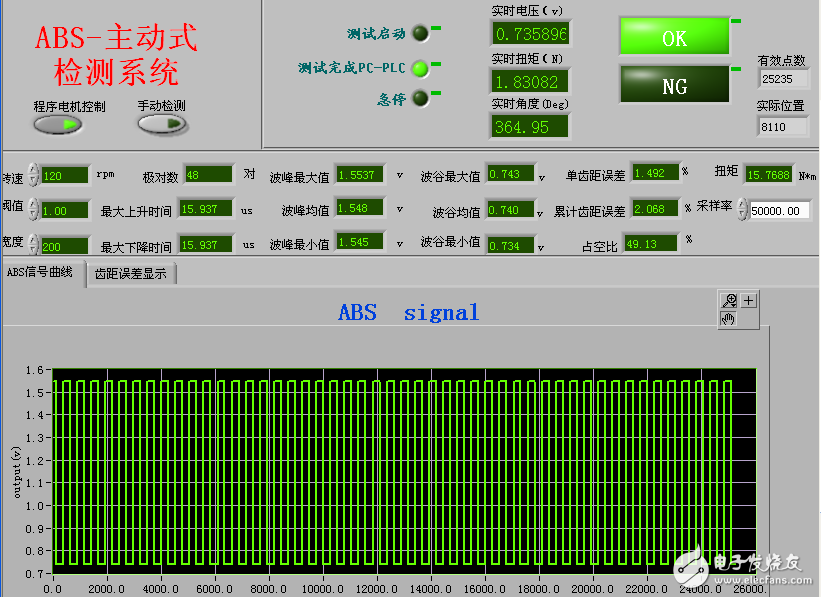Click the 急停 LED indicator
This screenshot has width=821, height=597.
[x=420, y=98]
